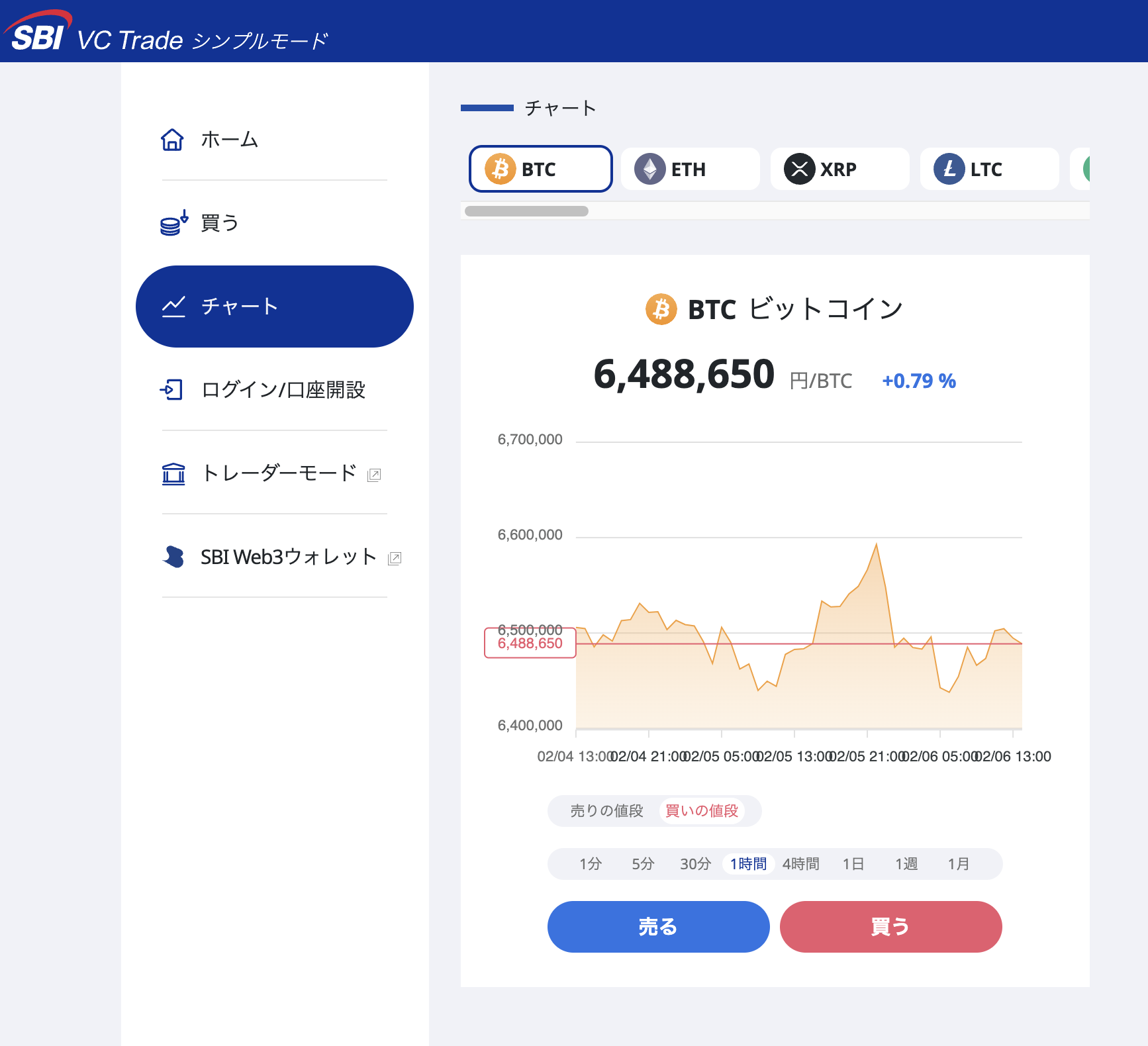Viewport: 1148px width, 1046px height.
Task: Switch to the ETH currency tab
Action: tap(691, 169)
